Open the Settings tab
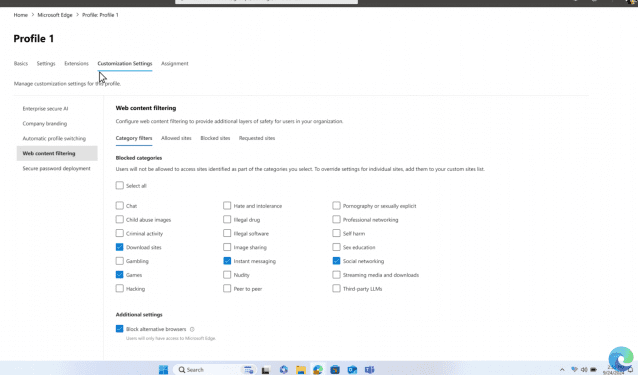Screen dimensions: 638x375 [x=46, y=63]
